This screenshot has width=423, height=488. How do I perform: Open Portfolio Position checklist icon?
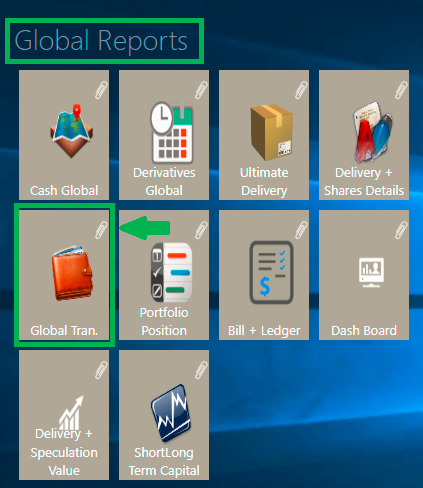[x=171, y=272]
